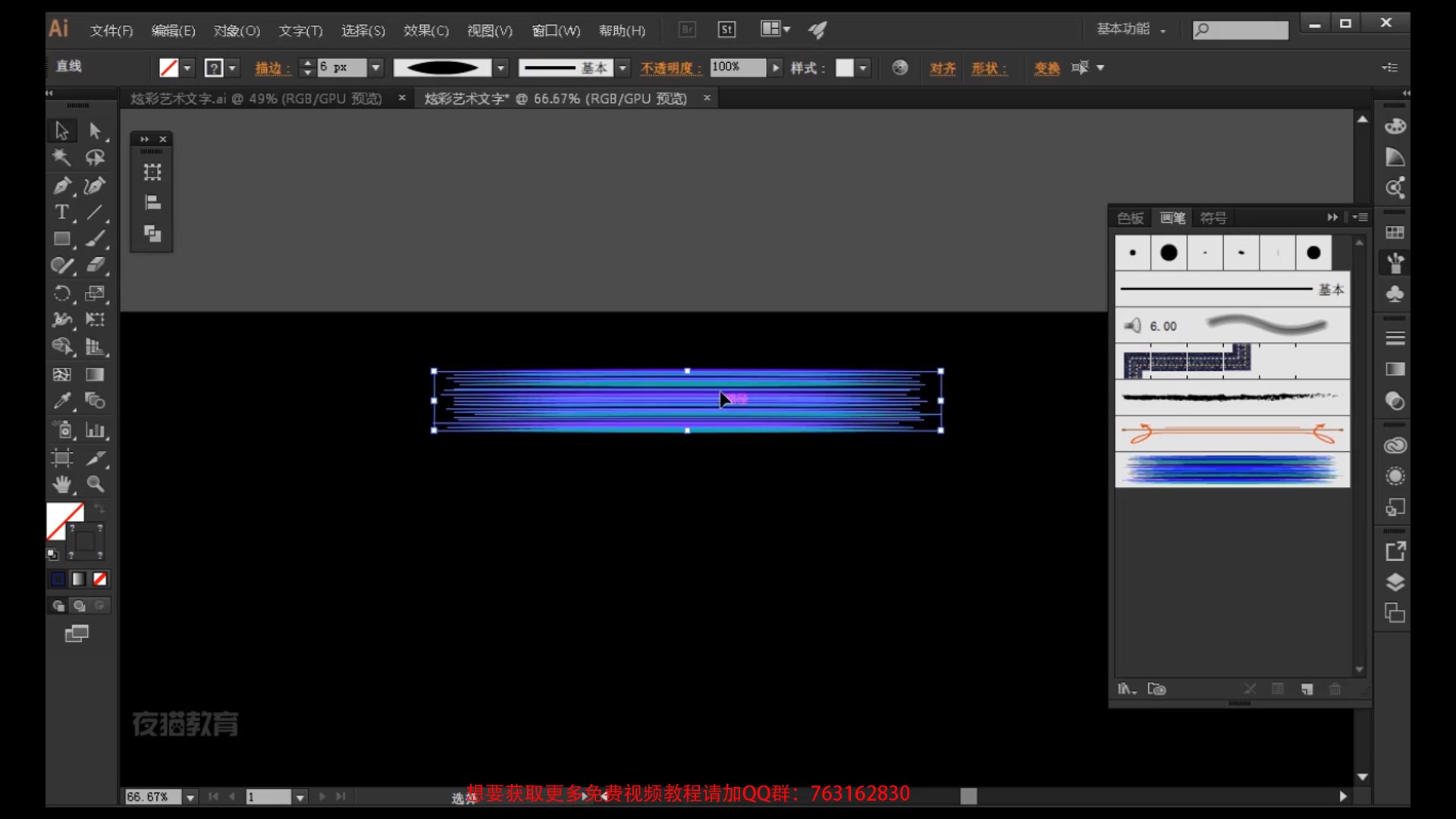Toggle default fill and stroke colors

coord(52,554)
